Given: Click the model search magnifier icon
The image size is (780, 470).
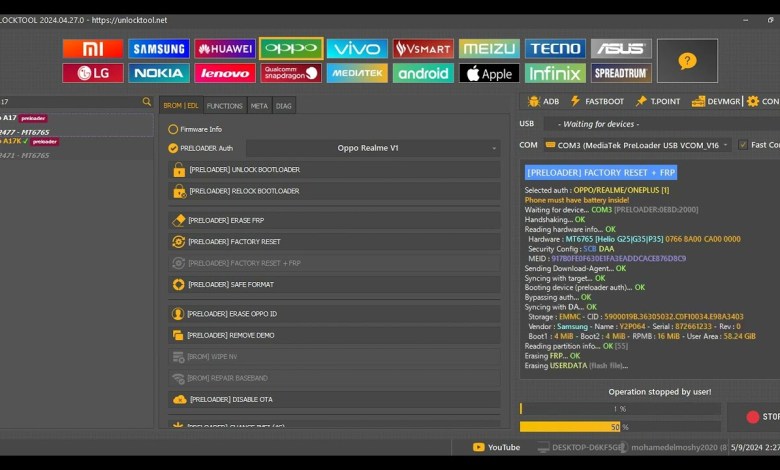Looking at the screenshot, I should point(147,101).
